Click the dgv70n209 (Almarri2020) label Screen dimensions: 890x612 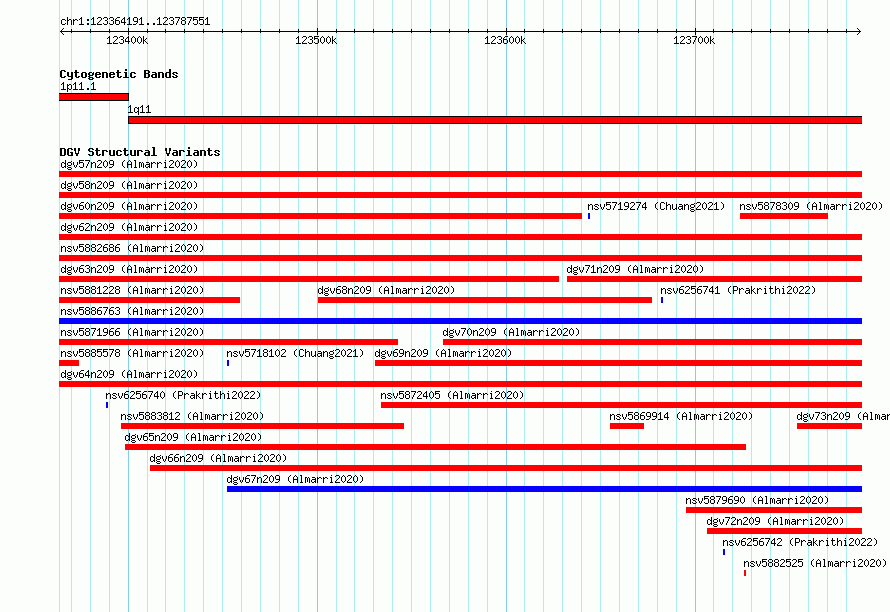pyautogui.click(x=511, y=332)
